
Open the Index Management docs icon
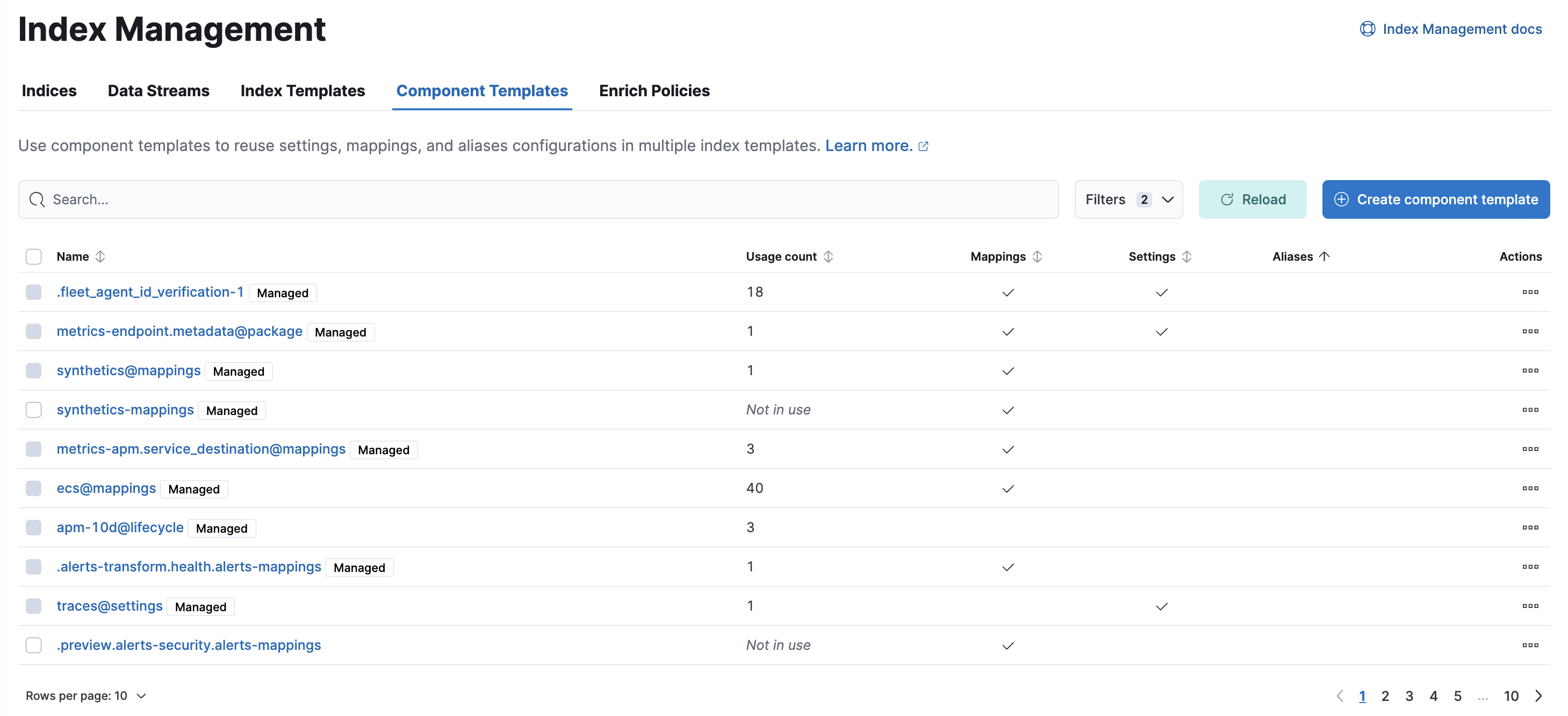(1367, 28)
